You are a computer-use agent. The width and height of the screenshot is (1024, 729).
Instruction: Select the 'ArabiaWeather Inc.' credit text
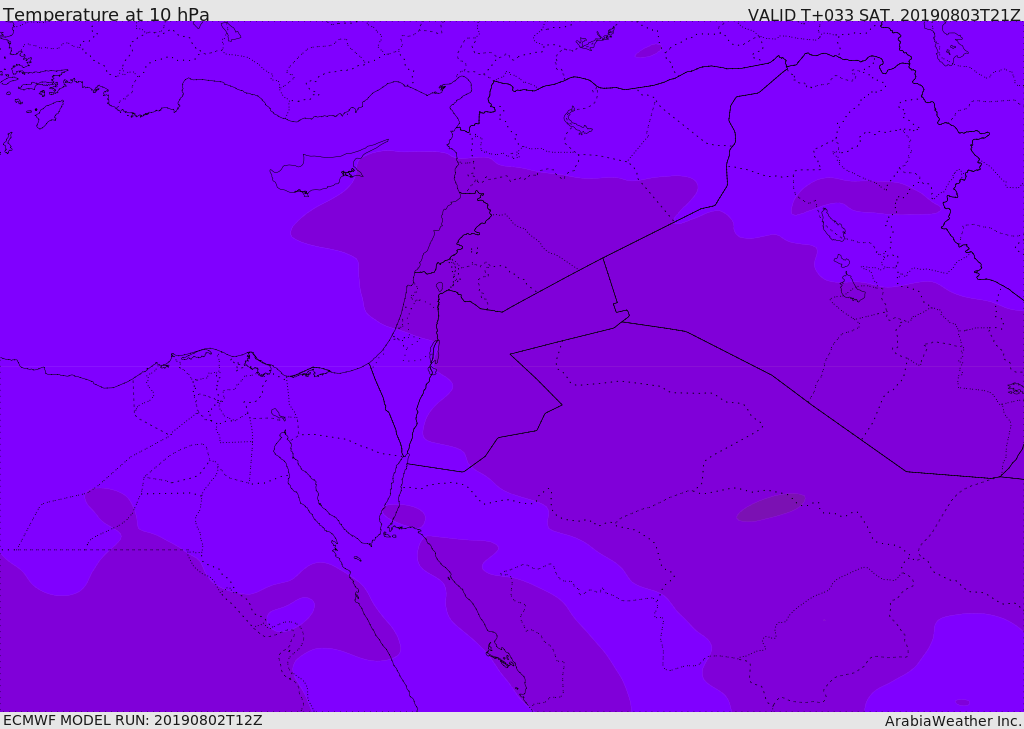953,721
